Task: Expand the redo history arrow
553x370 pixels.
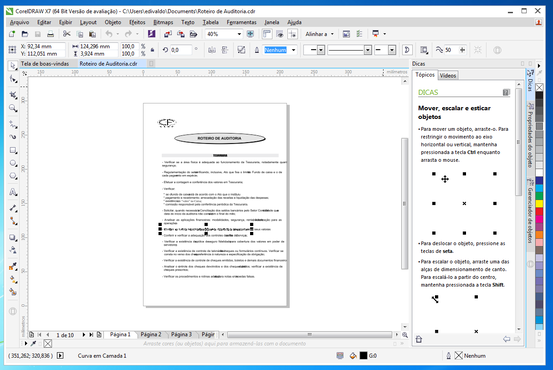Action: point(138,34)
